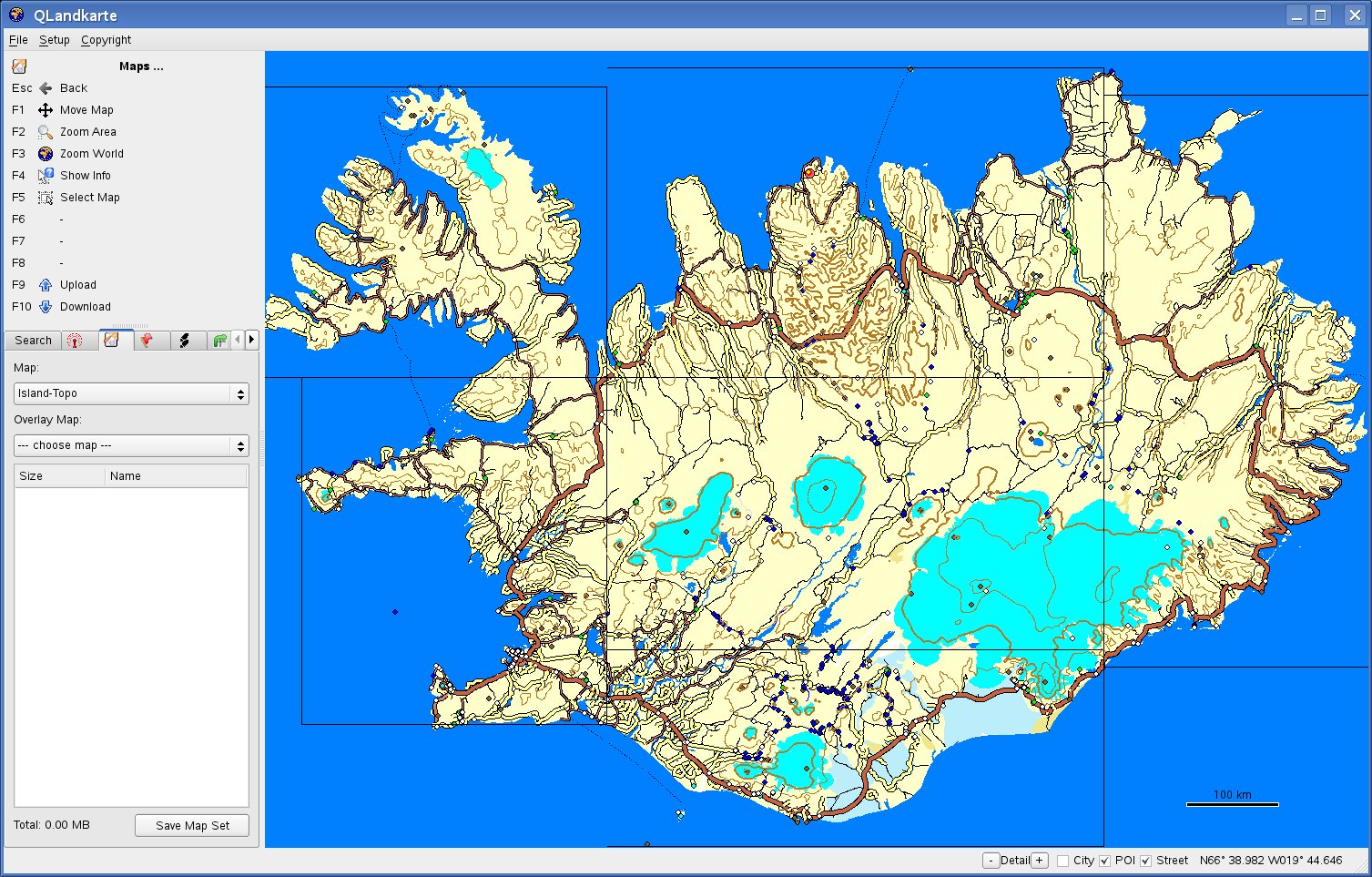
Task: Click the Move Map tool icon
Action: pos(46,110)
